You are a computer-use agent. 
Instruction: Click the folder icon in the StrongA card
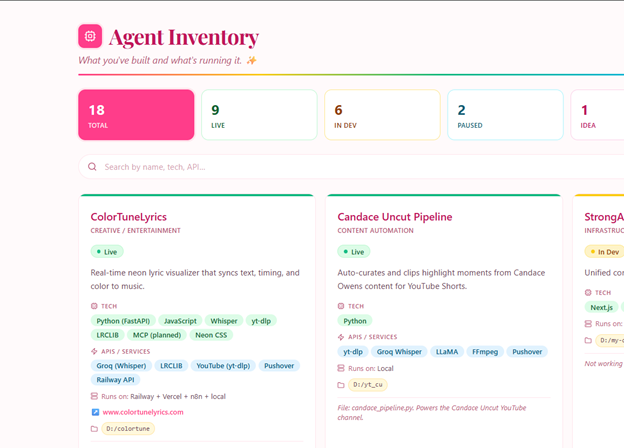[588, 340]
